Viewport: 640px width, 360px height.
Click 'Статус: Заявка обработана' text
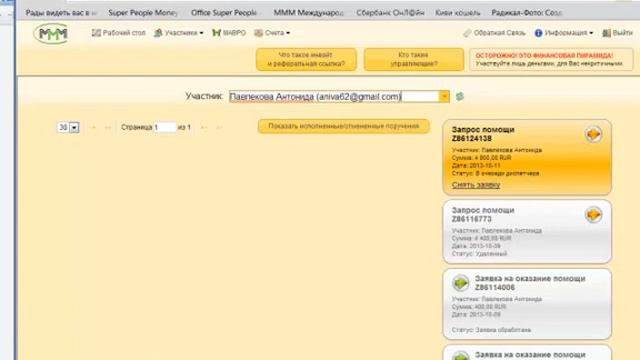pyautogui.click(x=491, y=330)
